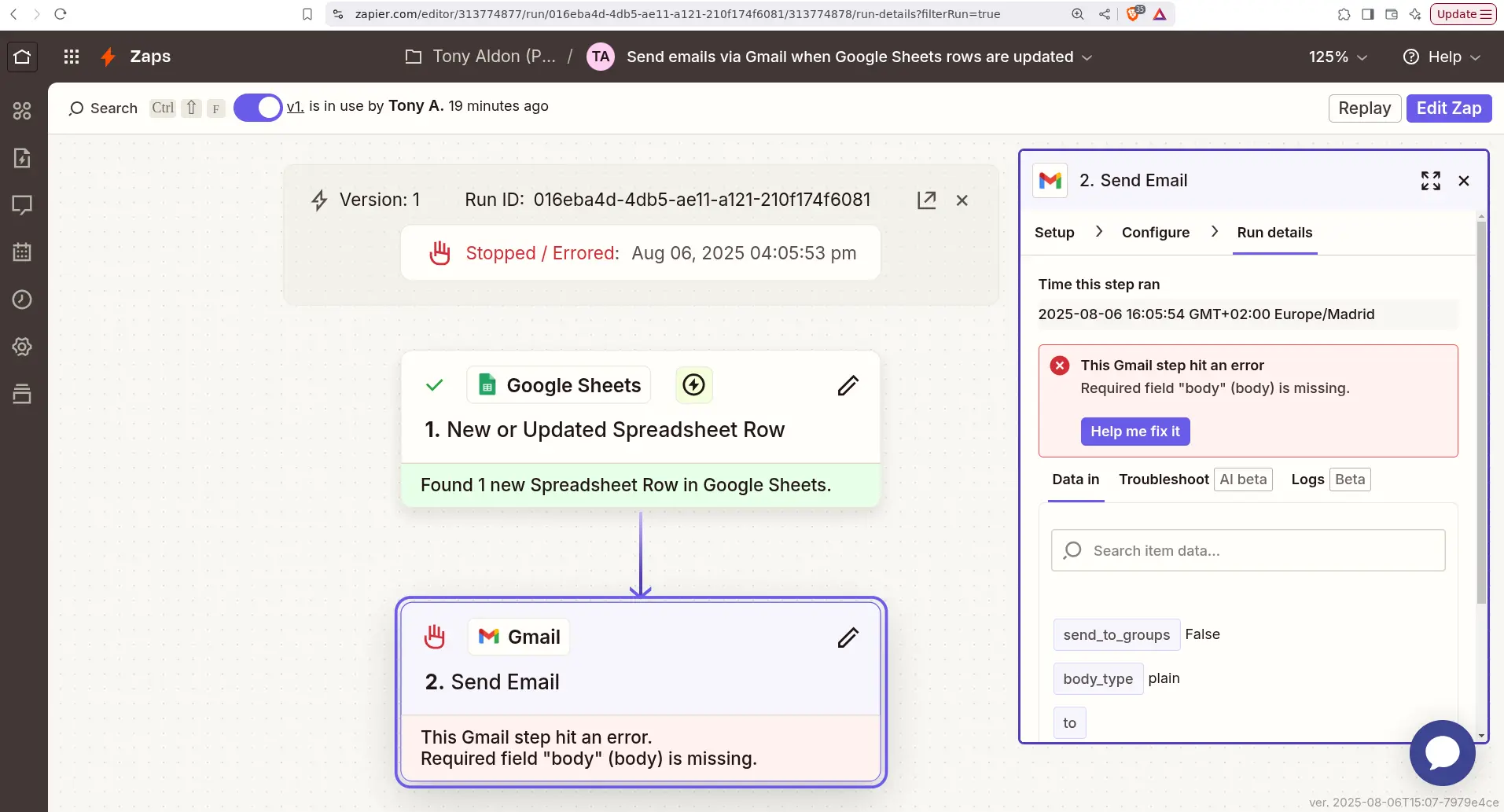Switch to the Troubleshoot tab
Screen dimensions: 1504x812
[x=1163, y=479]
